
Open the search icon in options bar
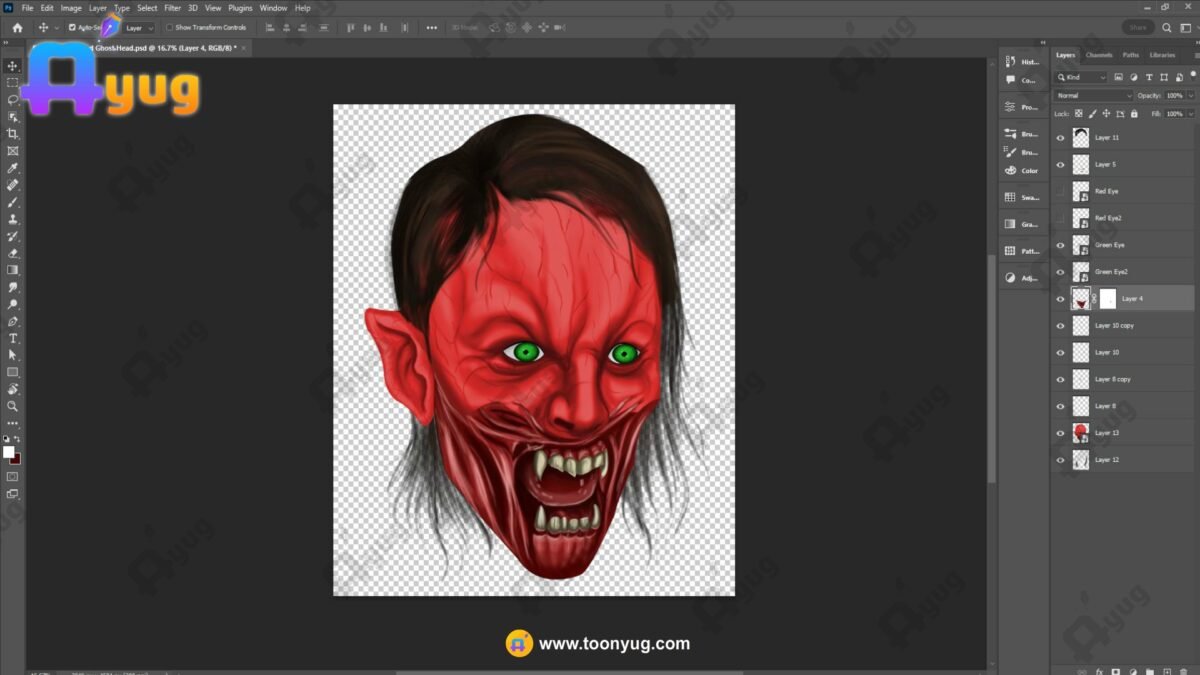(1167, 28)
